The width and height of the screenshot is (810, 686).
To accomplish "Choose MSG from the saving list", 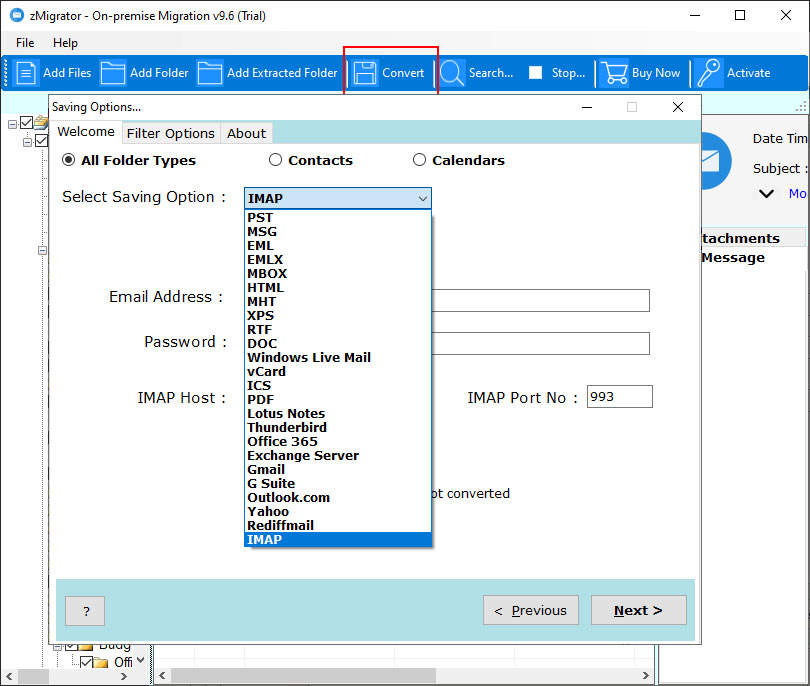I will 338,231.
